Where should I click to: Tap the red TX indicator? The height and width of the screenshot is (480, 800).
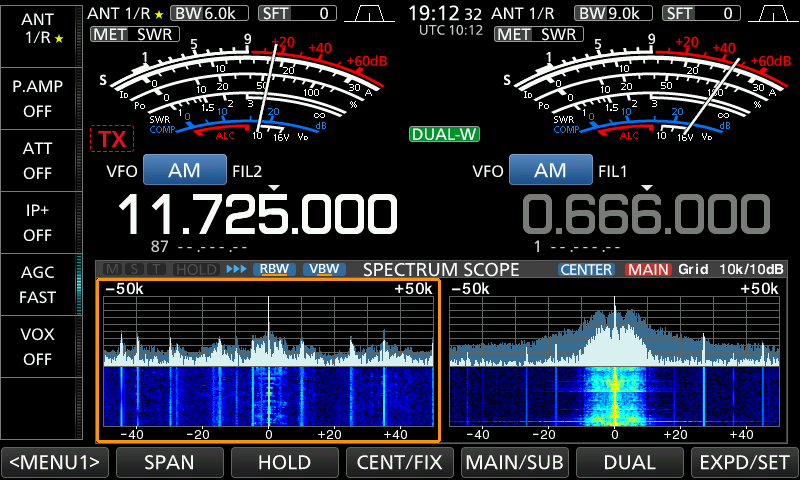pyautogui.click(x=112, y=139)
